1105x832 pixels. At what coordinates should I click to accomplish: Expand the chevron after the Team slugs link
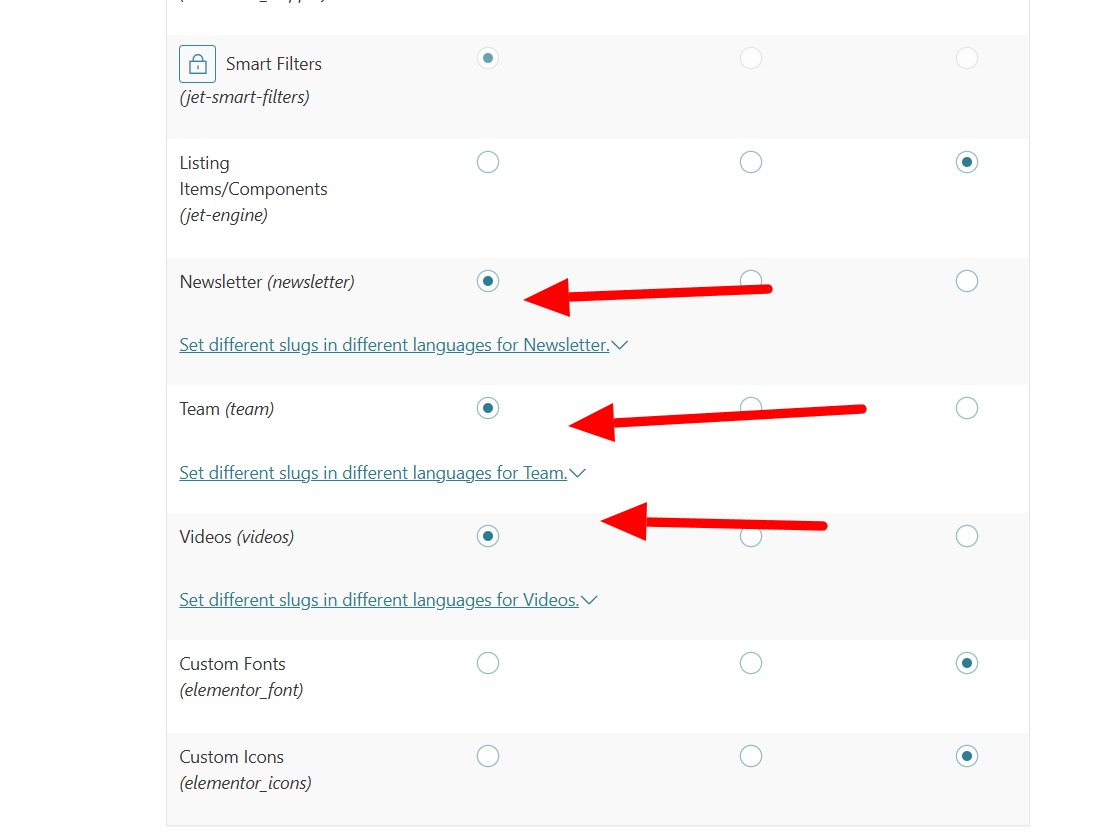577,473
